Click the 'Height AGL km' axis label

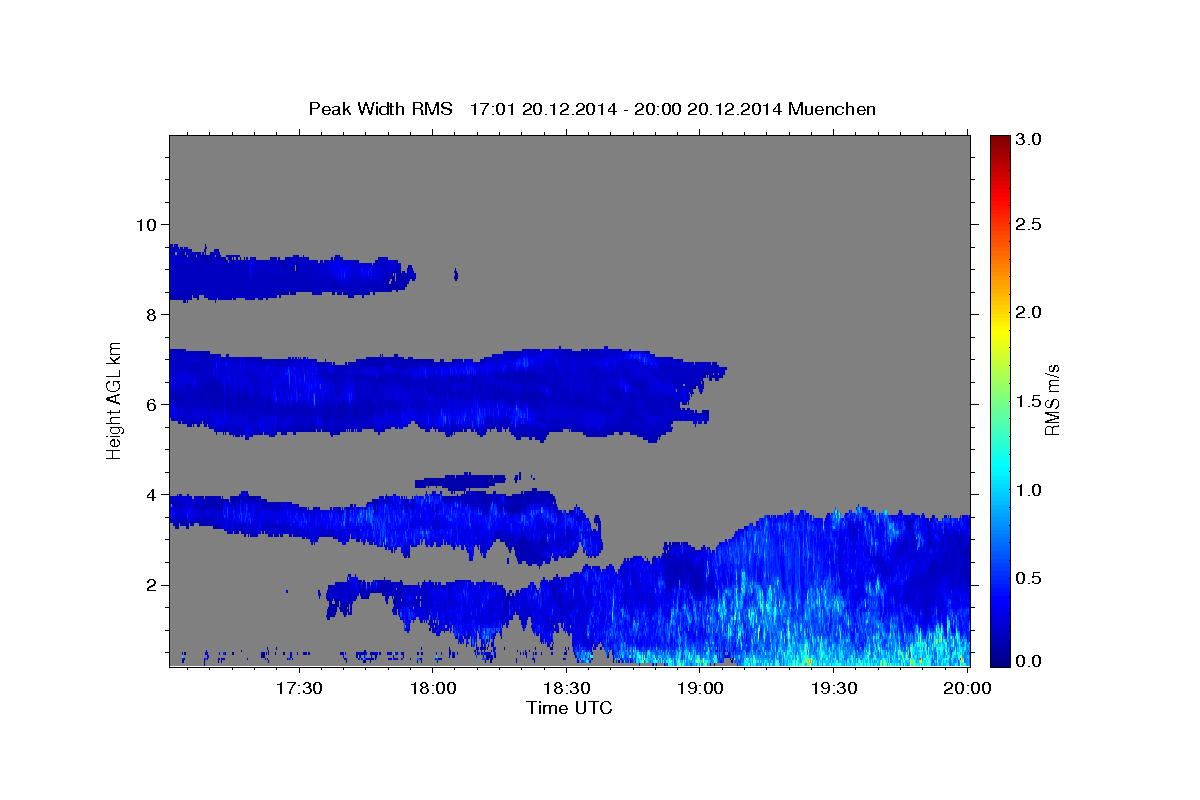115,400
